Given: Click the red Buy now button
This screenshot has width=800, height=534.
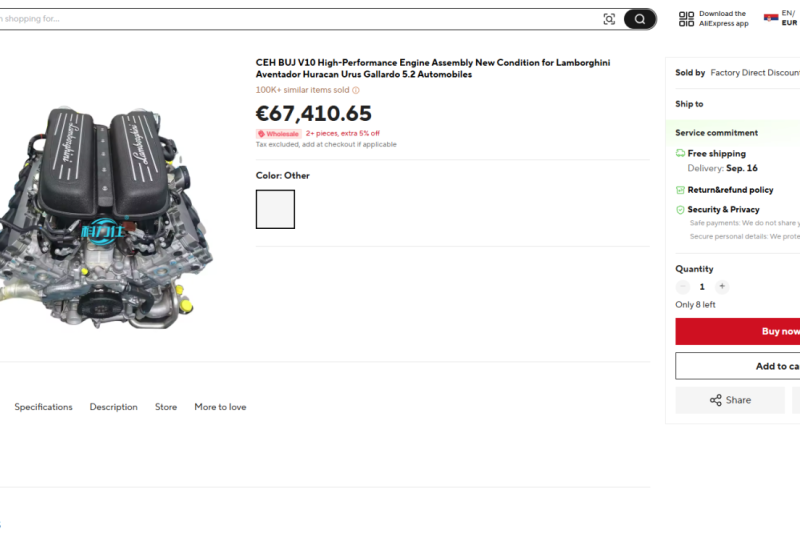Looking at the screenshot, I should tap(738, 332).
